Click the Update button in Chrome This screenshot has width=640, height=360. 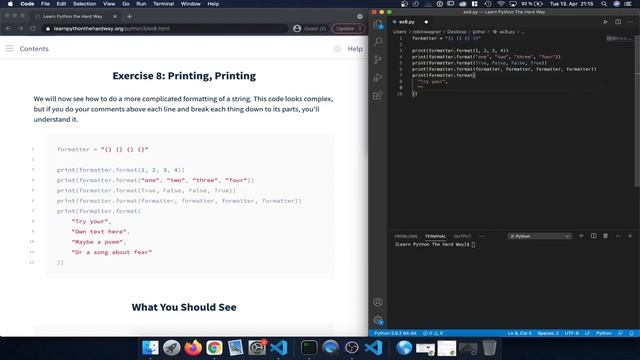click(348, 29)
